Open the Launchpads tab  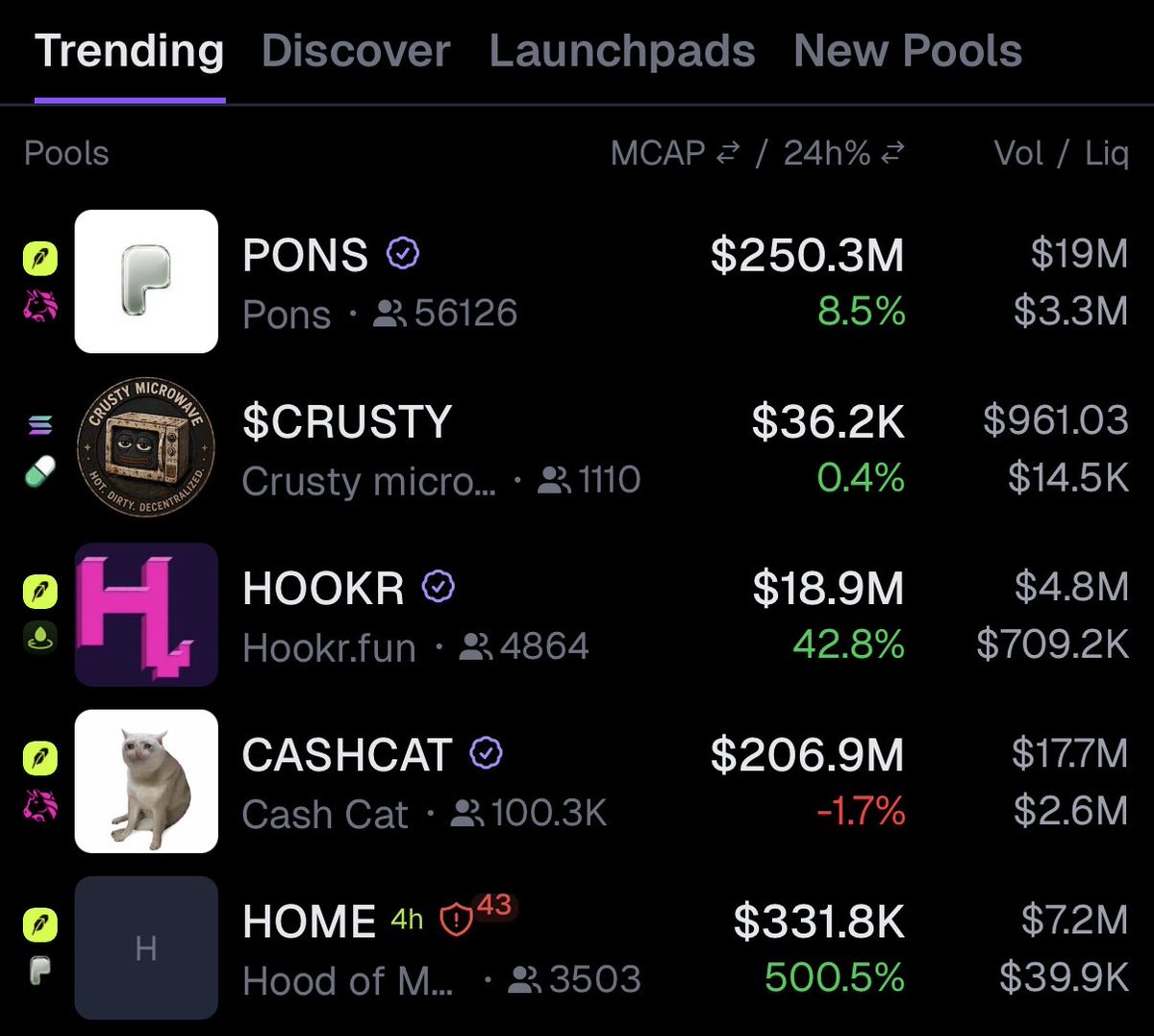tap(621, 51)
